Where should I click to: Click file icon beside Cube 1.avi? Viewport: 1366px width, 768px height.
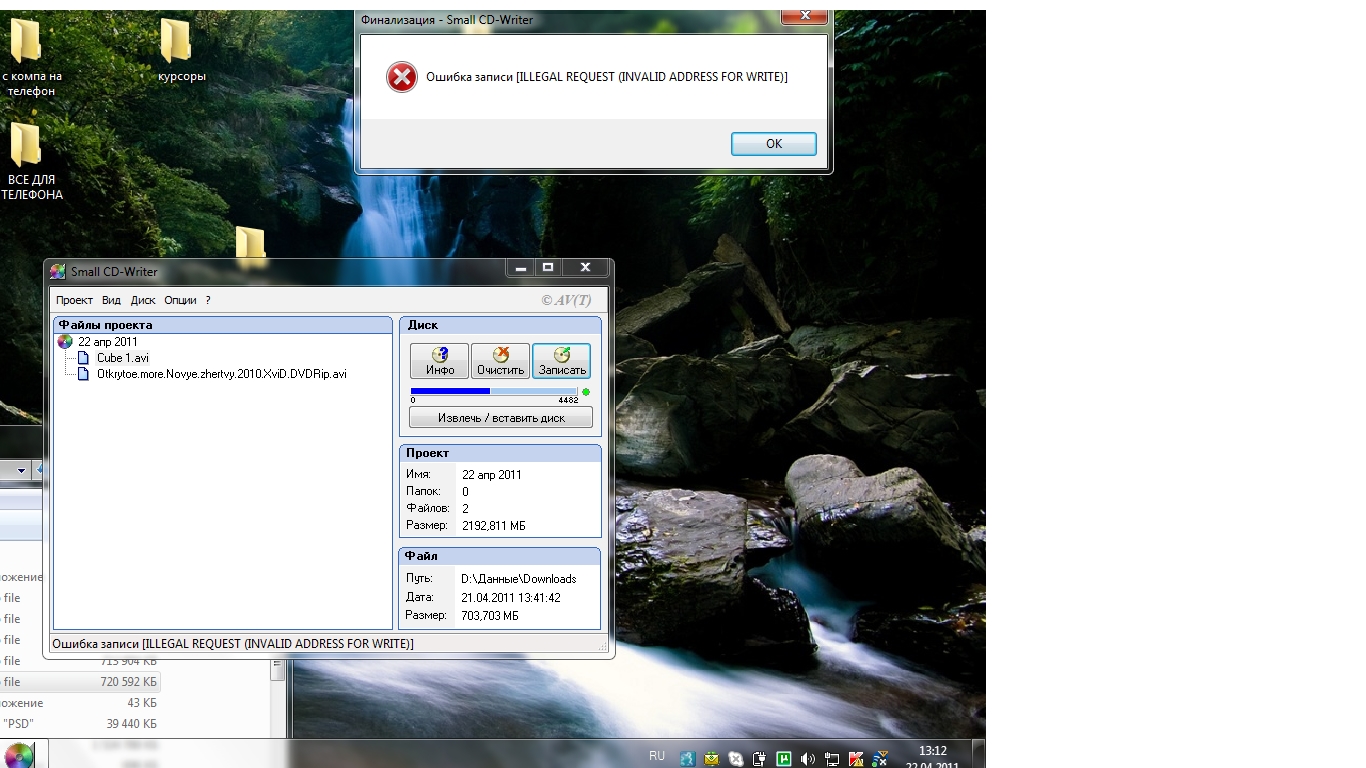84,358
